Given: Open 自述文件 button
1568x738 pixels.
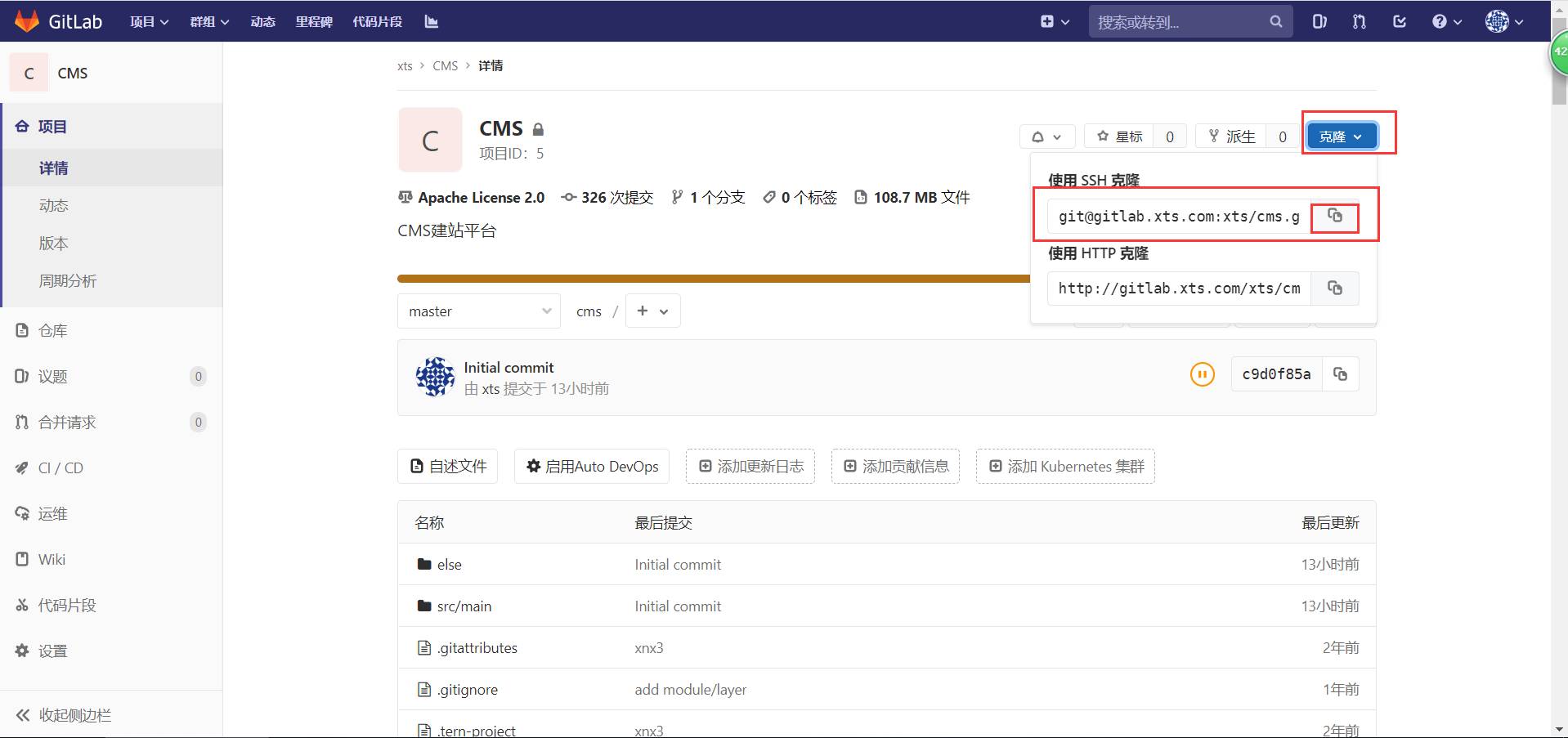Looking at the screenshot, I should [x=448, y=466].
